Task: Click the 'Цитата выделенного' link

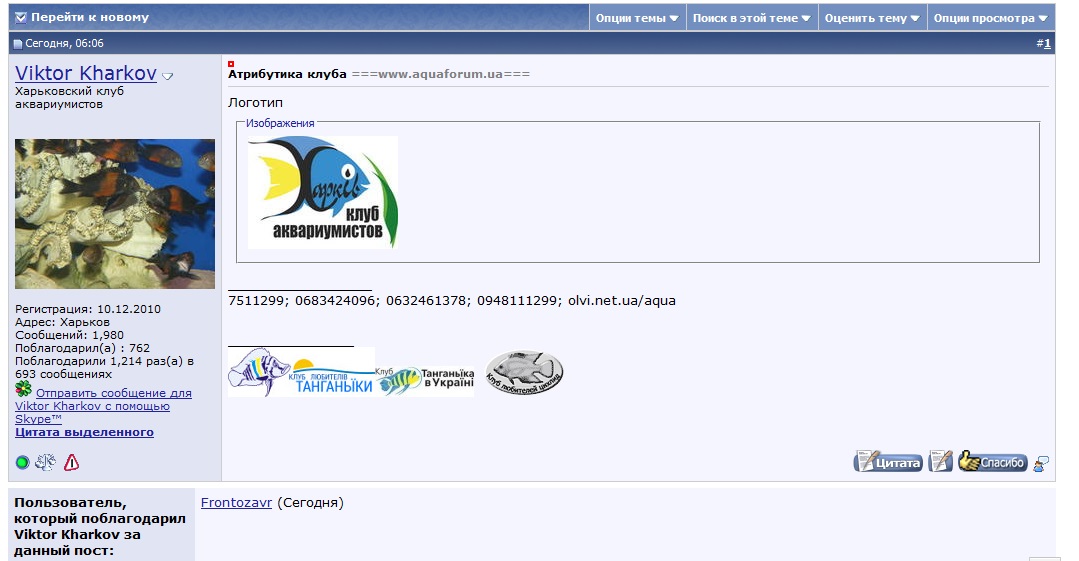Action: [x=84, y=432]
